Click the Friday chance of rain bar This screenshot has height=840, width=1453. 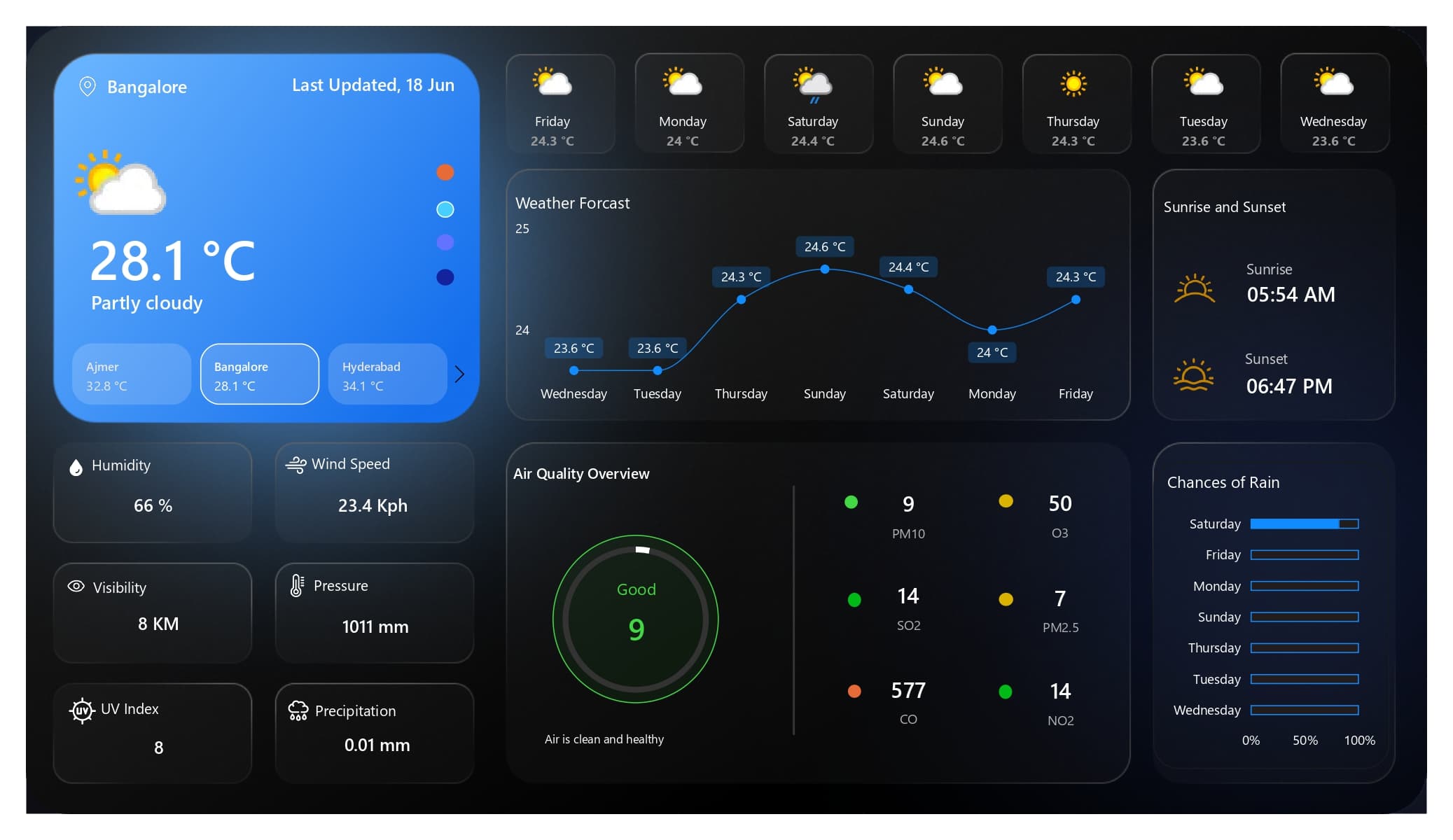1305,555
